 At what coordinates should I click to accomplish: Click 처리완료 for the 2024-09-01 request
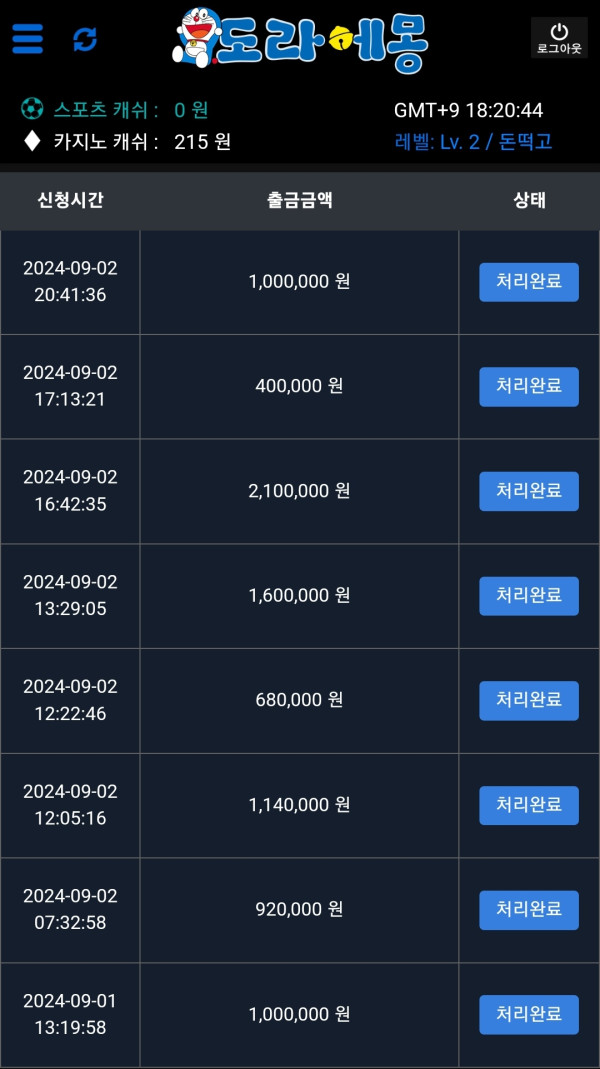pyautogui.click(x=529, y=1015)
